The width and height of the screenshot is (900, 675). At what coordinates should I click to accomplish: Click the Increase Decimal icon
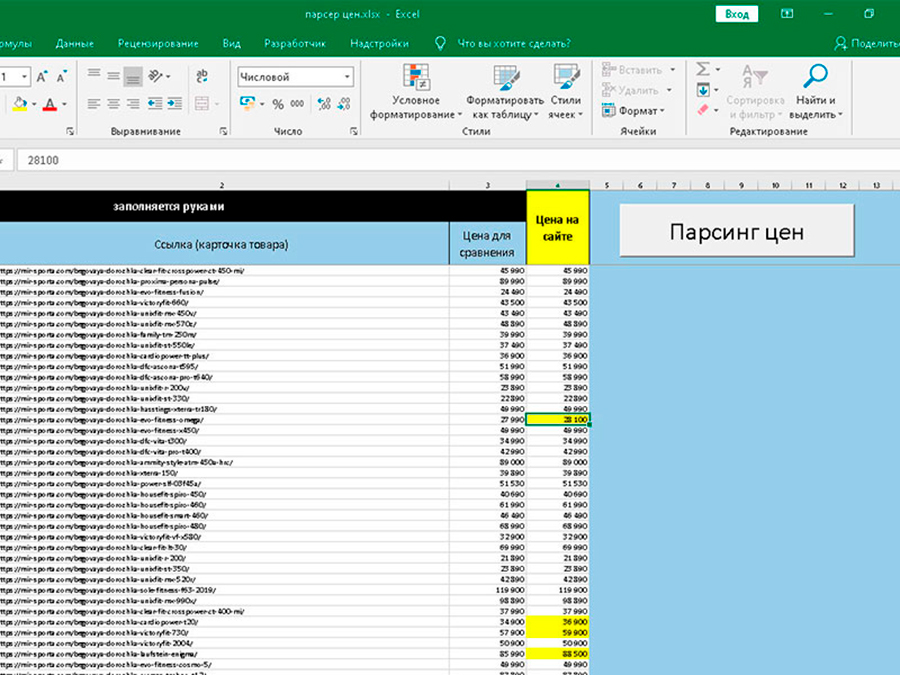323,104
